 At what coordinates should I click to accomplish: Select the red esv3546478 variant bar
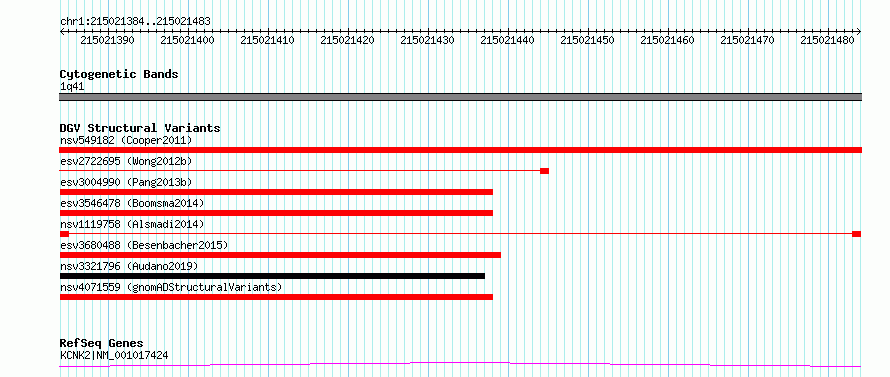pyautogui.click(x=276, y=213)
